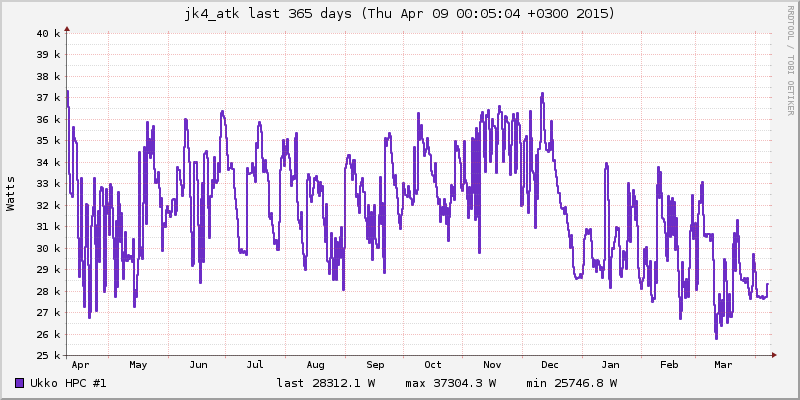The height and width of the screenshot is (400, 800).
Task: Click the 35 k y-axis tick label
Action: (x=49, y=141)
